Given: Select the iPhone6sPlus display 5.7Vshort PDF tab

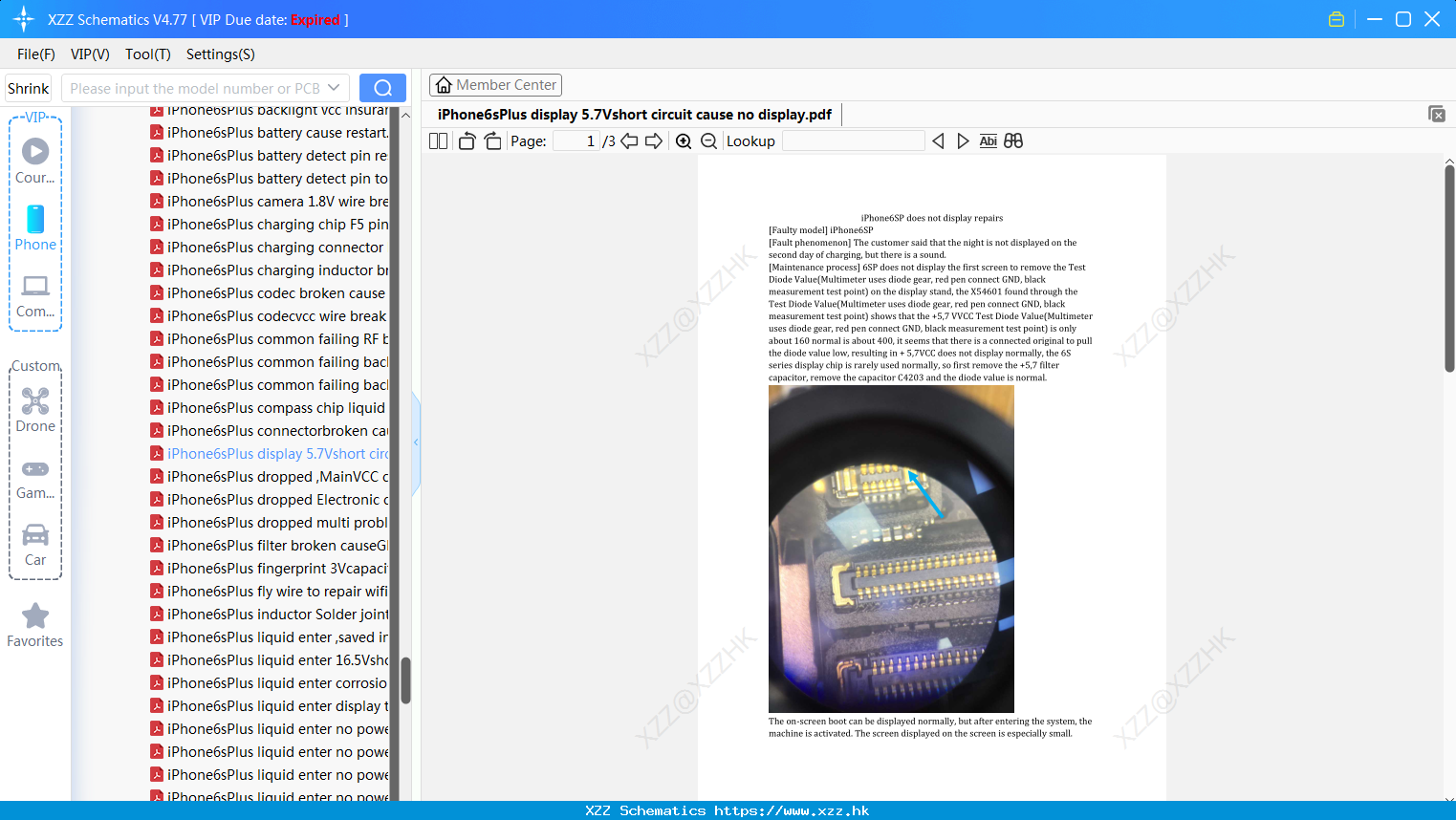Looking at the screenshot, I should coord(635,115).
